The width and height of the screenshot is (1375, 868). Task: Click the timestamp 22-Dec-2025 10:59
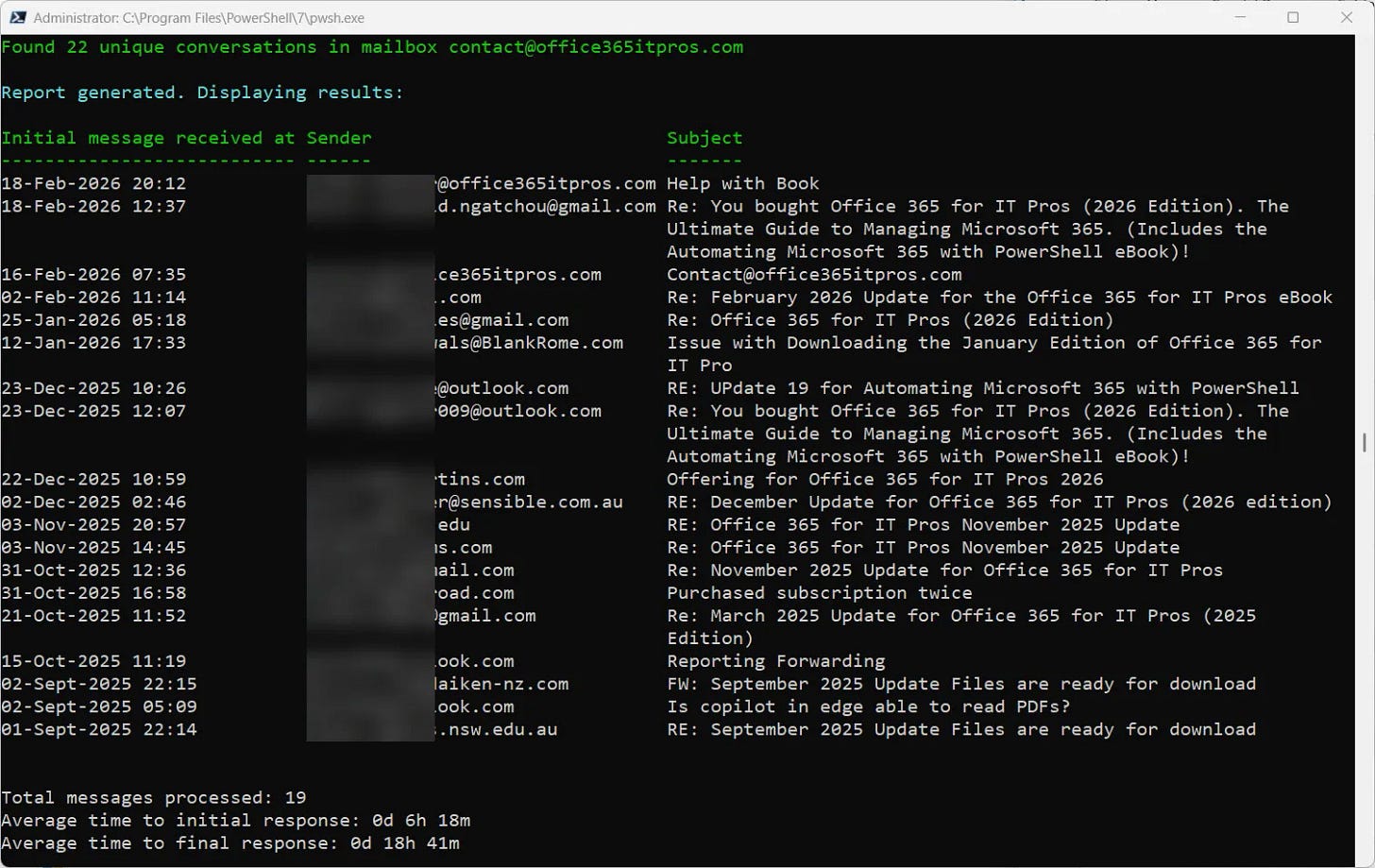93,479
